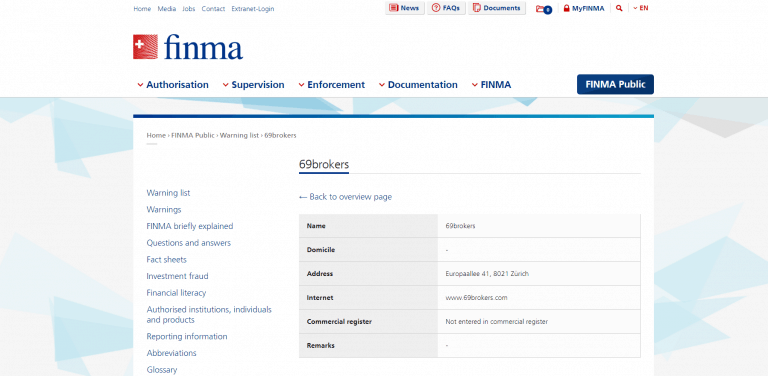Viewport: 768px width, 376px height.
Task: Open the watchlist folder icon
Action: (544, 9)
